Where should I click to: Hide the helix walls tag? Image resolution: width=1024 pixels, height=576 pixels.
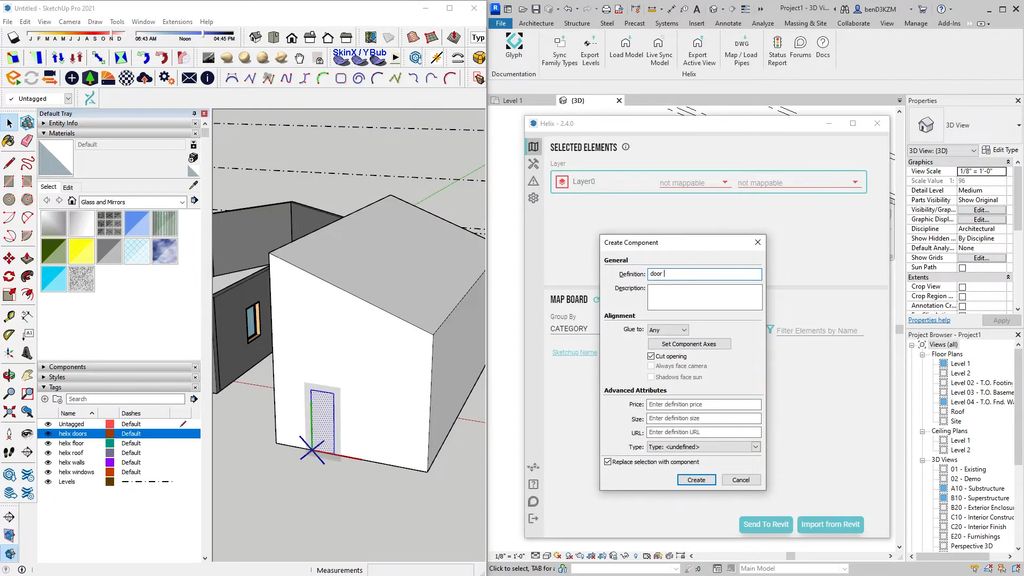[x=47, y=463]
